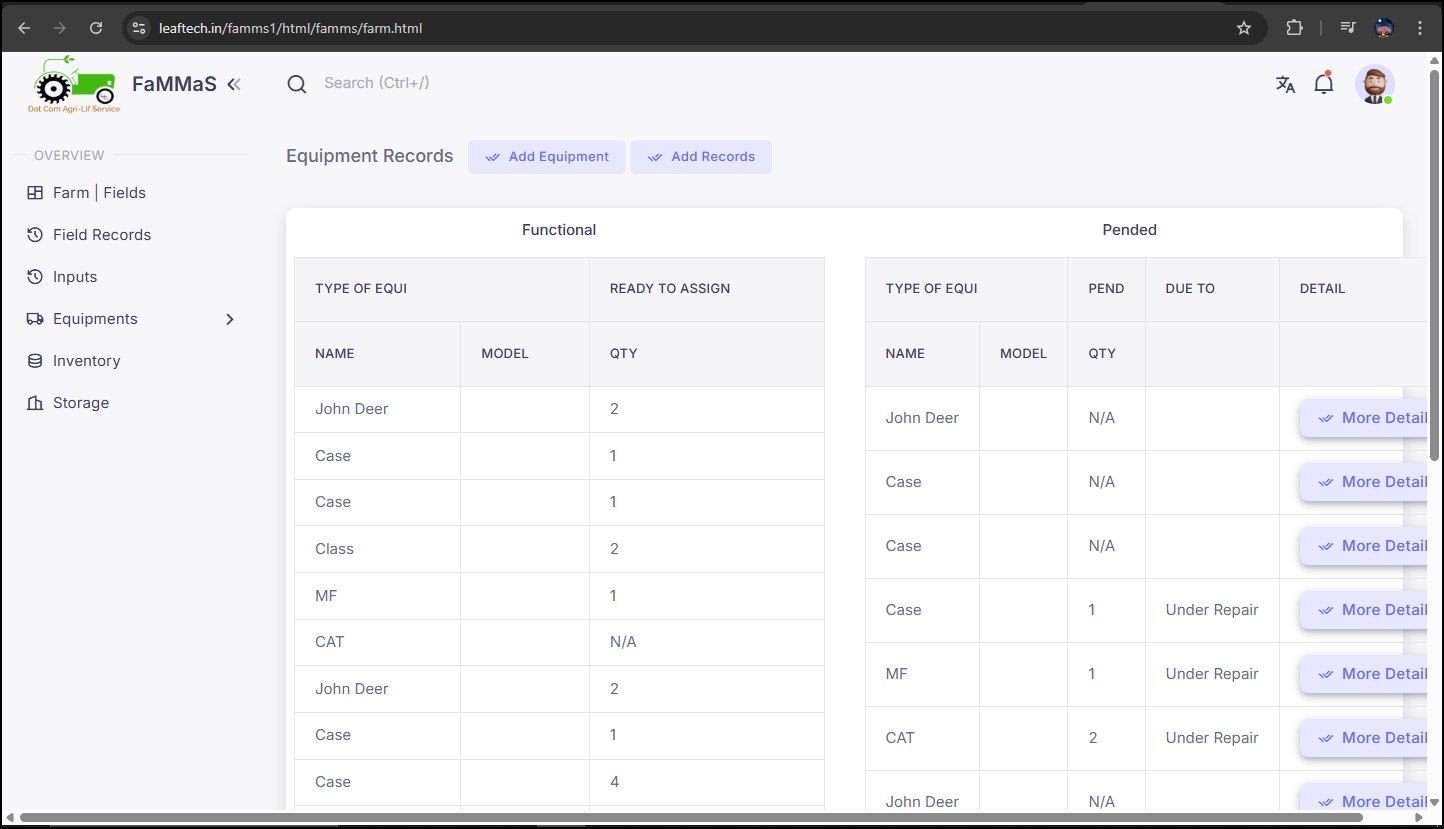This screenshot has width=1444, height=829.
Task: Open More Detail for pended Case Under Repair row
Action: pyautogui.click(x=1364, y=610)
